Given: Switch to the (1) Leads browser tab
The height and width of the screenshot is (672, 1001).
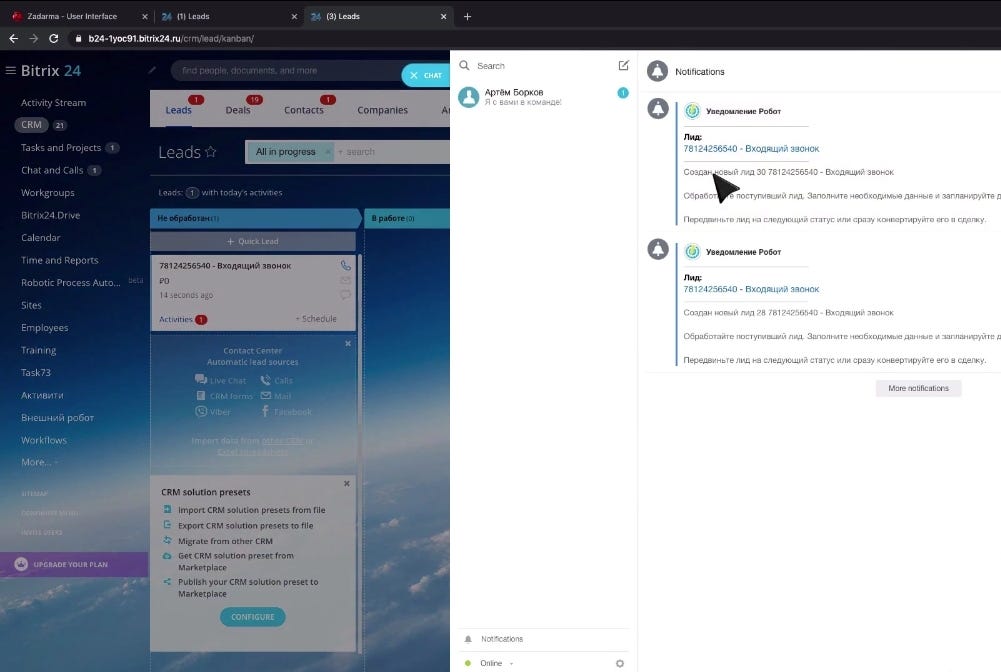Looking at the screenshot, I should 227,17.
